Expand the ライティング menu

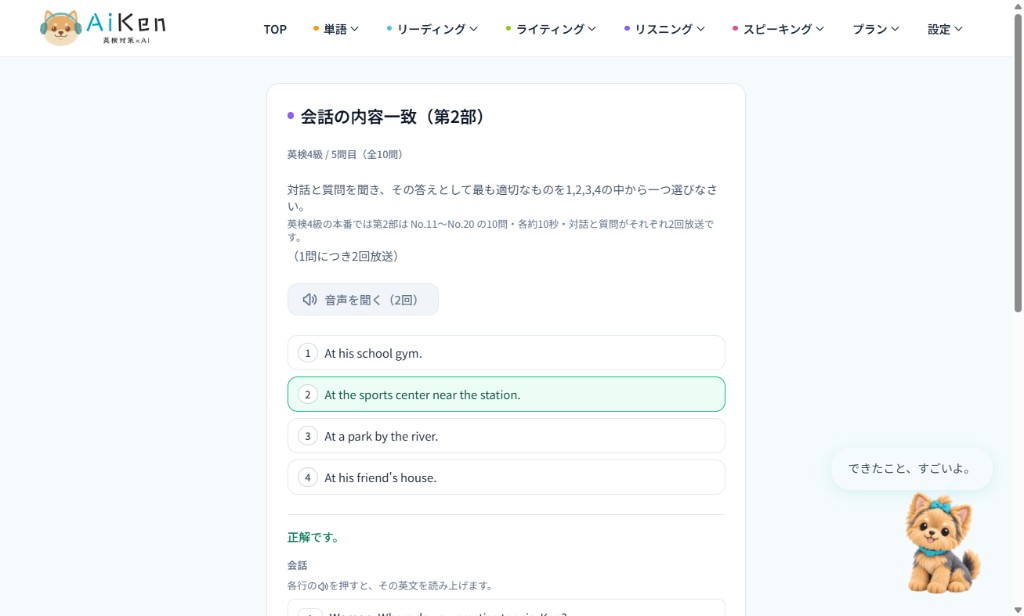point(551,29)
